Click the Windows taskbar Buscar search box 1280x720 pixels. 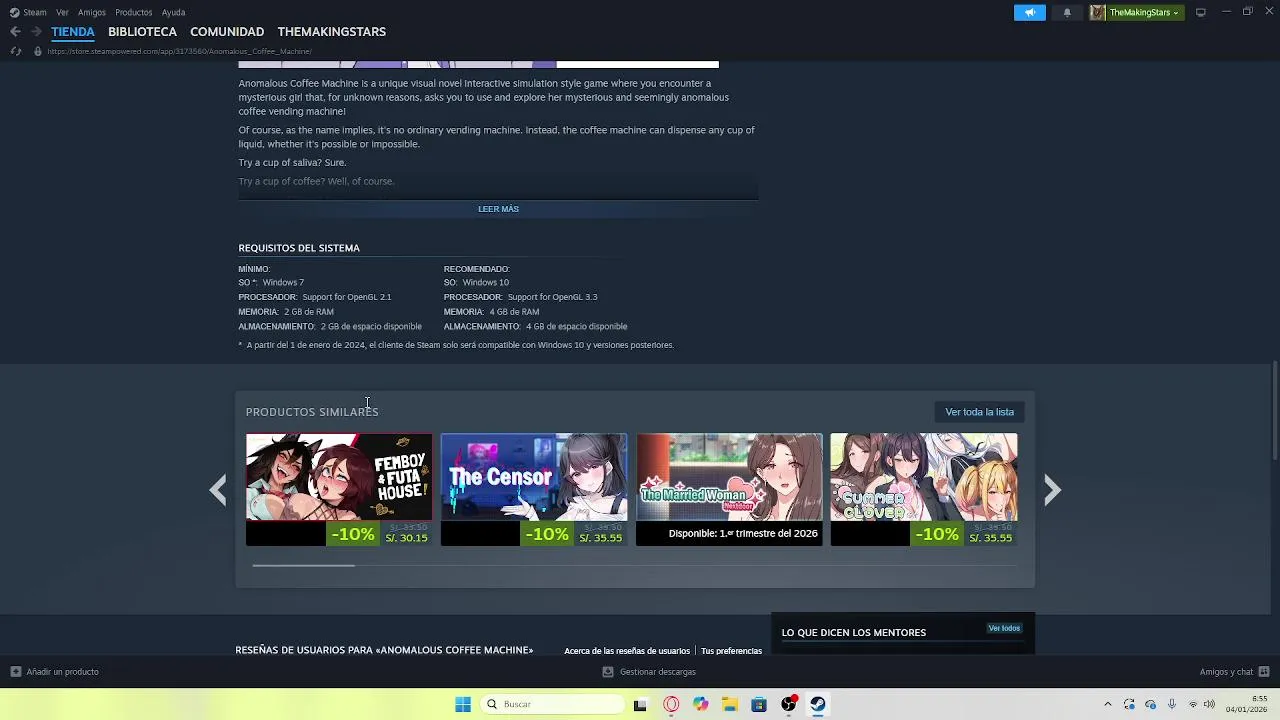552,704
